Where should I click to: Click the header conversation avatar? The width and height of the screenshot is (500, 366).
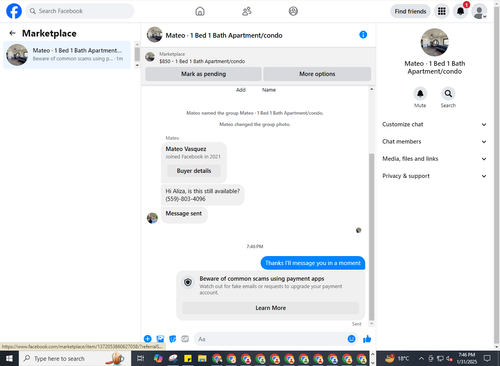155,35
